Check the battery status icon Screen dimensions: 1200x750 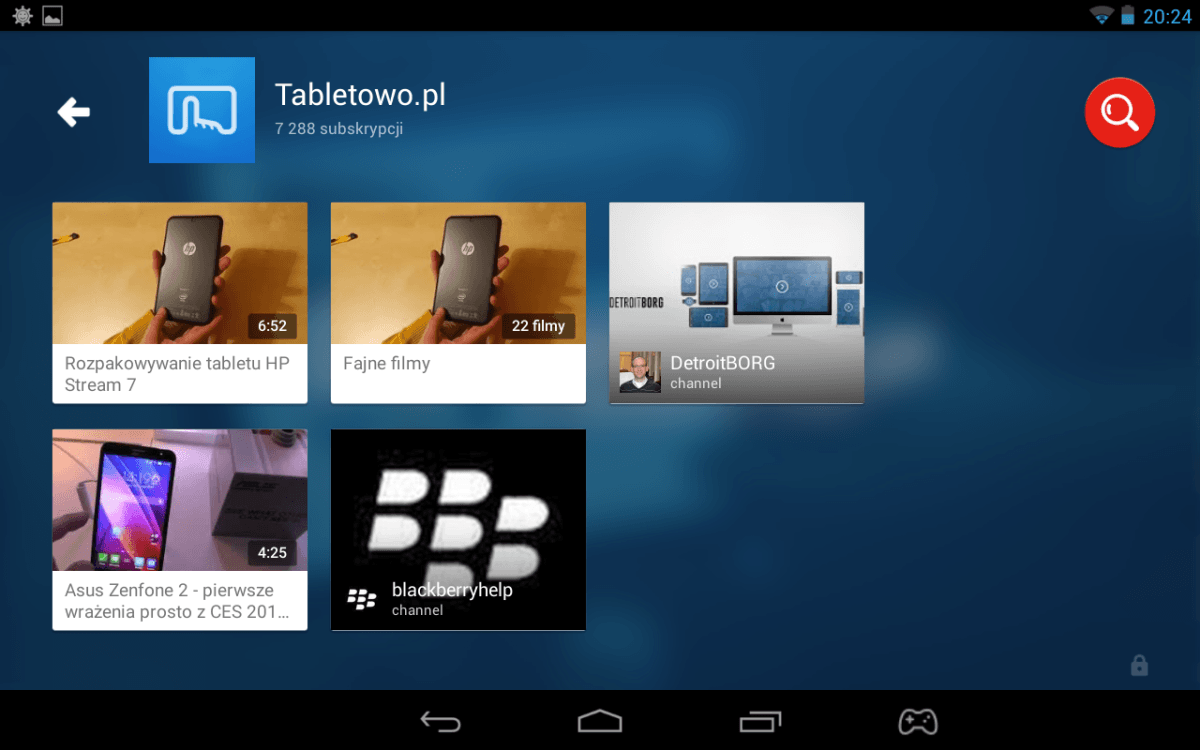point(1128,15)
